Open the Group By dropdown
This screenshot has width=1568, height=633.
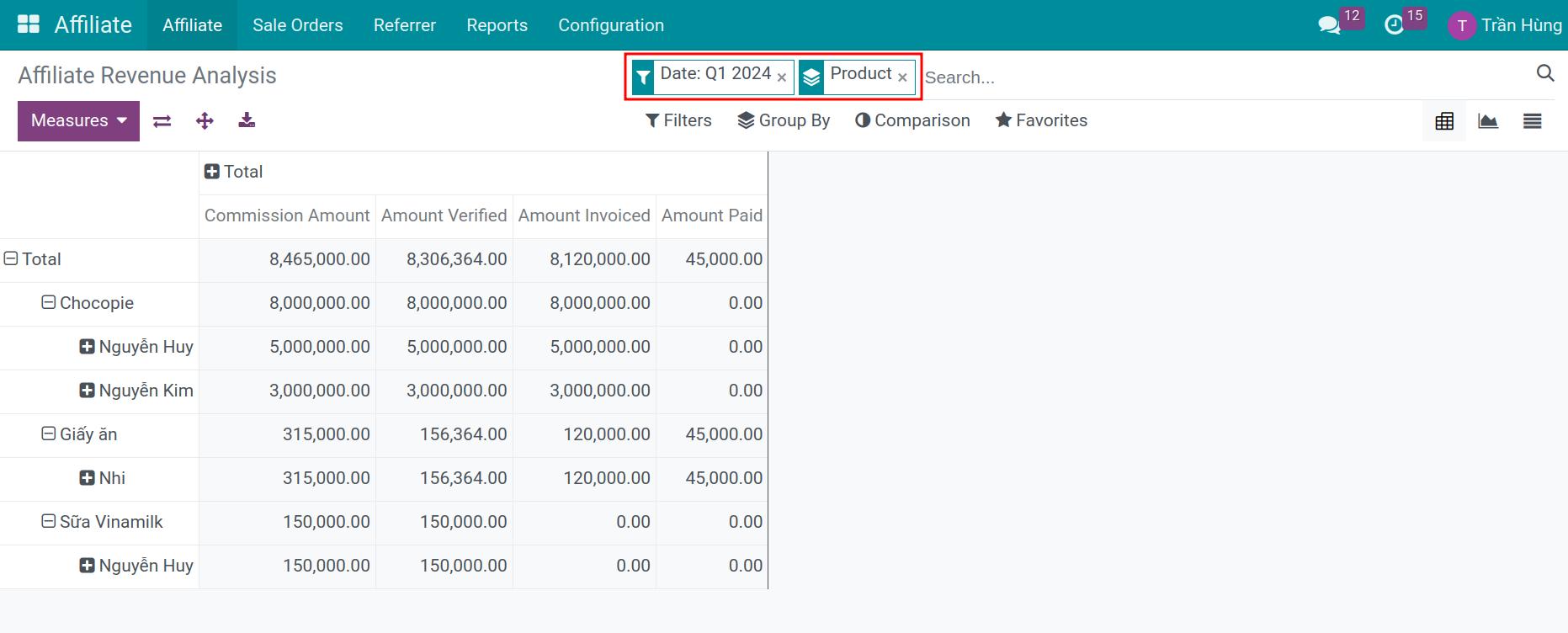pos(784,120)
